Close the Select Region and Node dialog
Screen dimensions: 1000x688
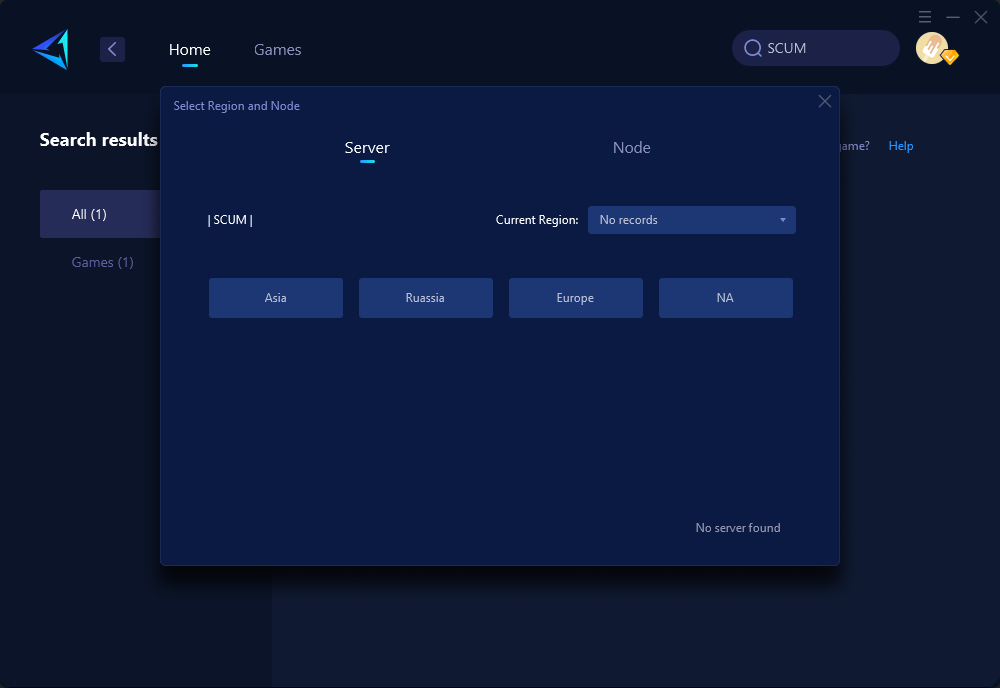(x=825, y=101)
